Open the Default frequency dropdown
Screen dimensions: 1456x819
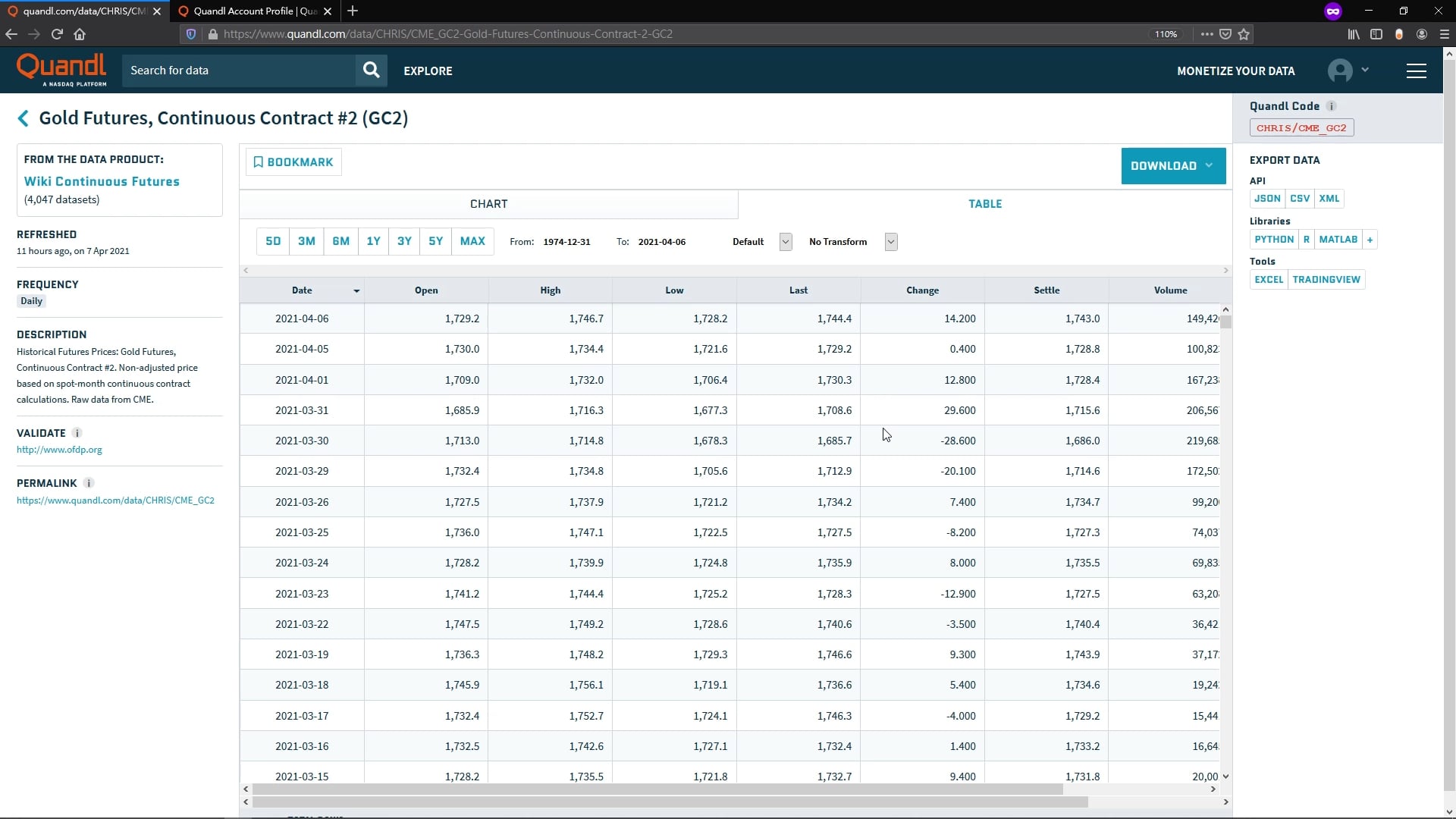click(x=785, y=242)
